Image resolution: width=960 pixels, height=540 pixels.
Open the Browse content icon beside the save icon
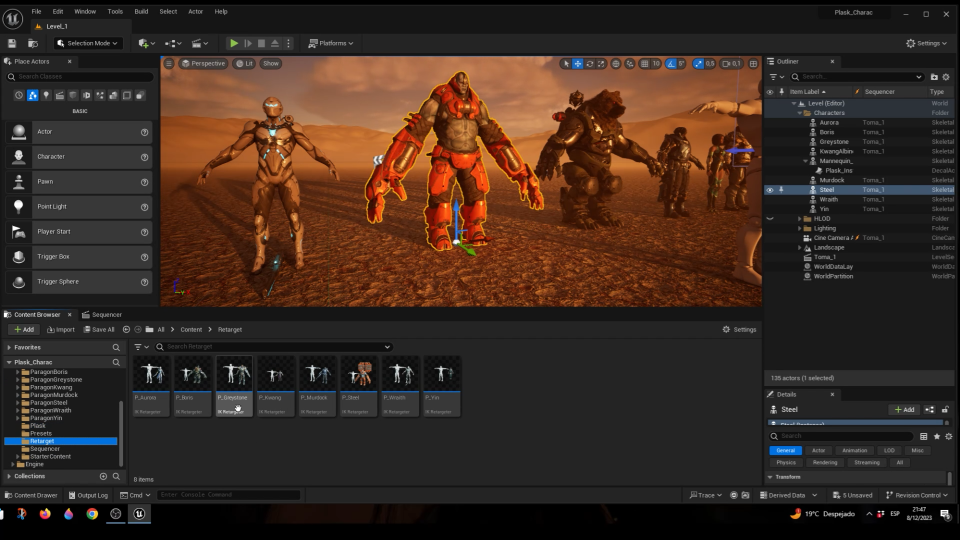pos(33,43)
